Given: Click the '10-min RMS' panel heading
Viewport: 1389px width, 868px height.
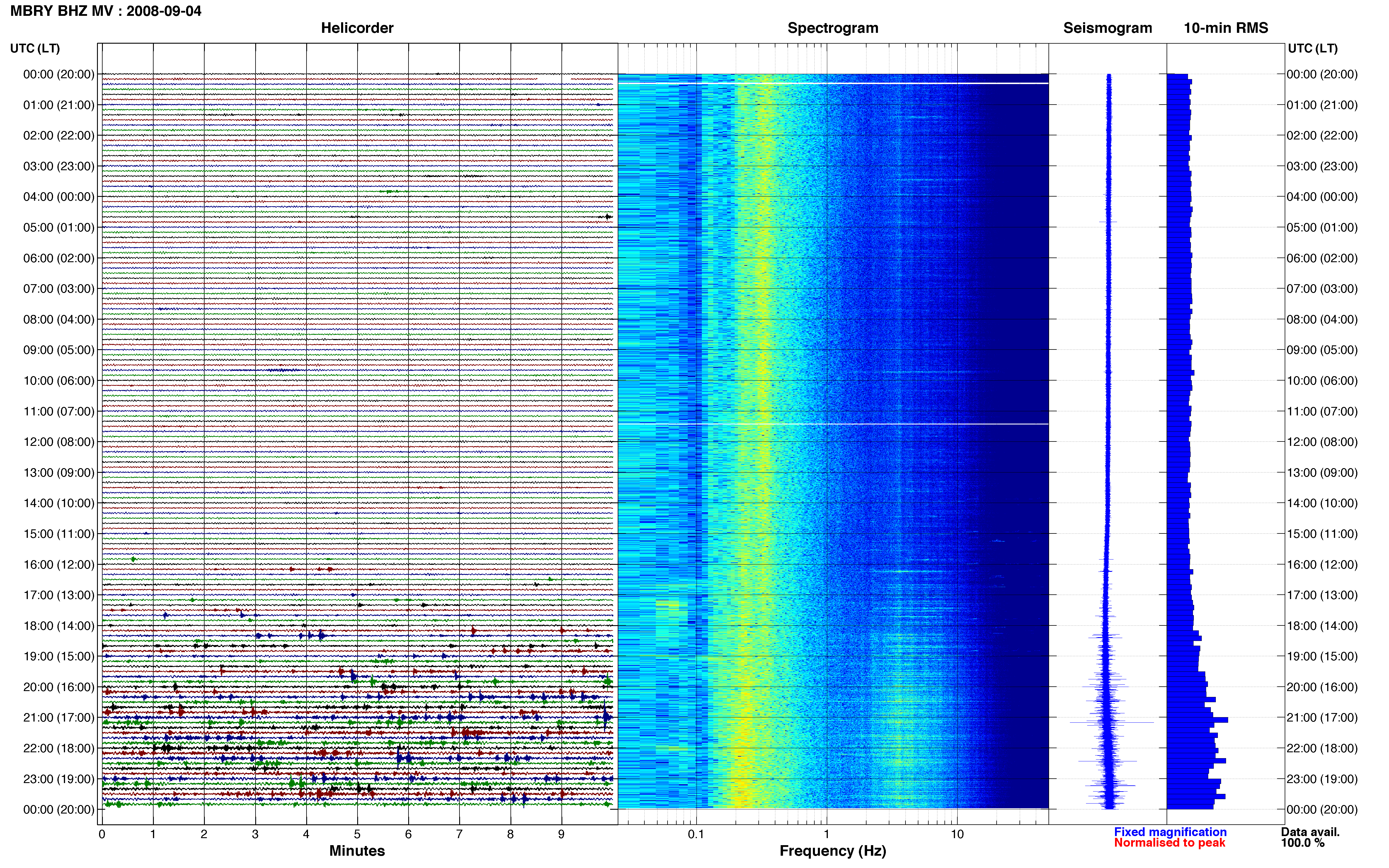Looking at the screenshot, I should coord(1226,28).
